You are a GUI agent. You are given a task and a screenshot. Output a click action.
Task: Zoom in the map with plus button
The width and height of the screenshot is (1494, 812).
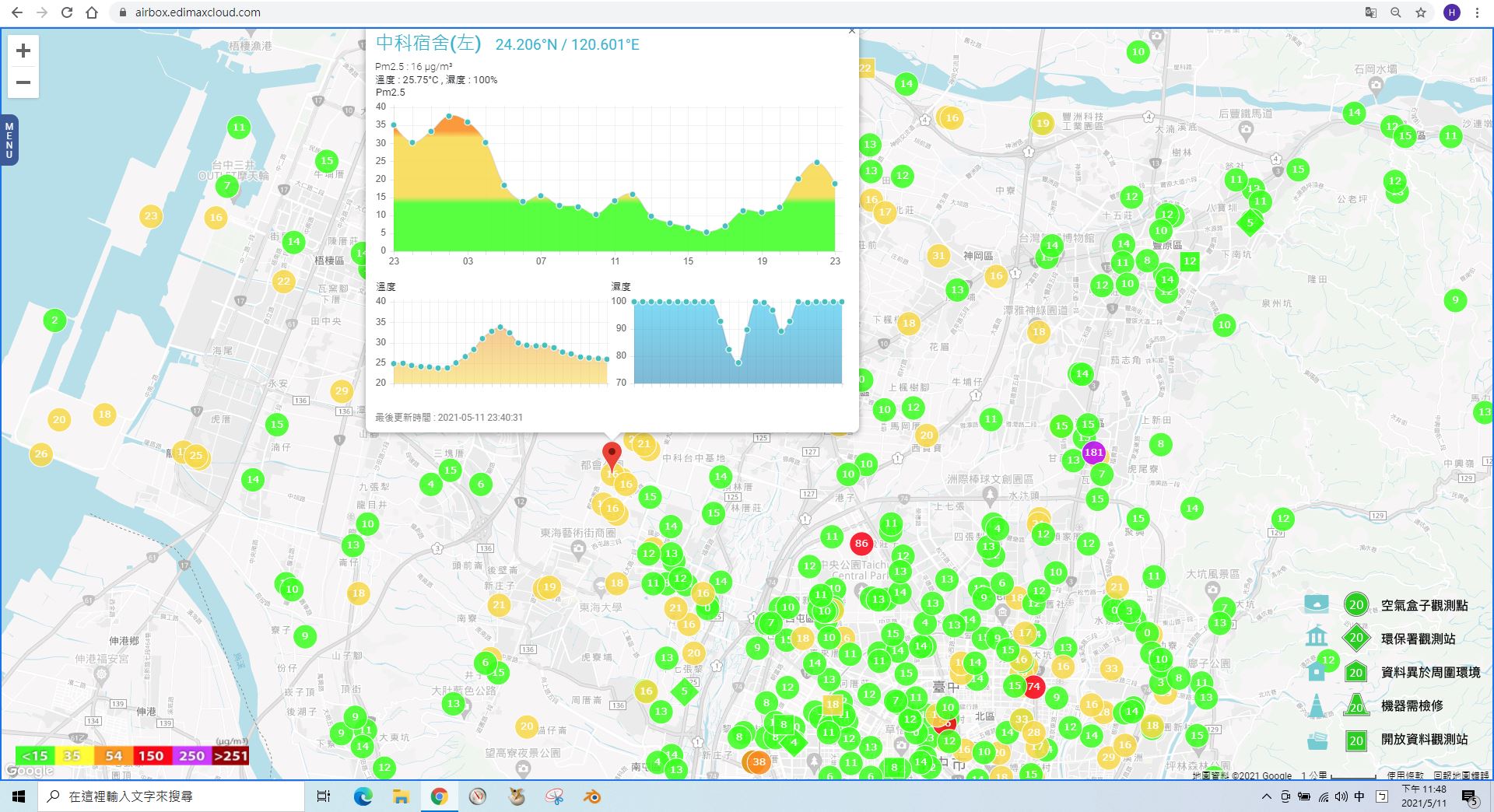click(x=23, y=51)
